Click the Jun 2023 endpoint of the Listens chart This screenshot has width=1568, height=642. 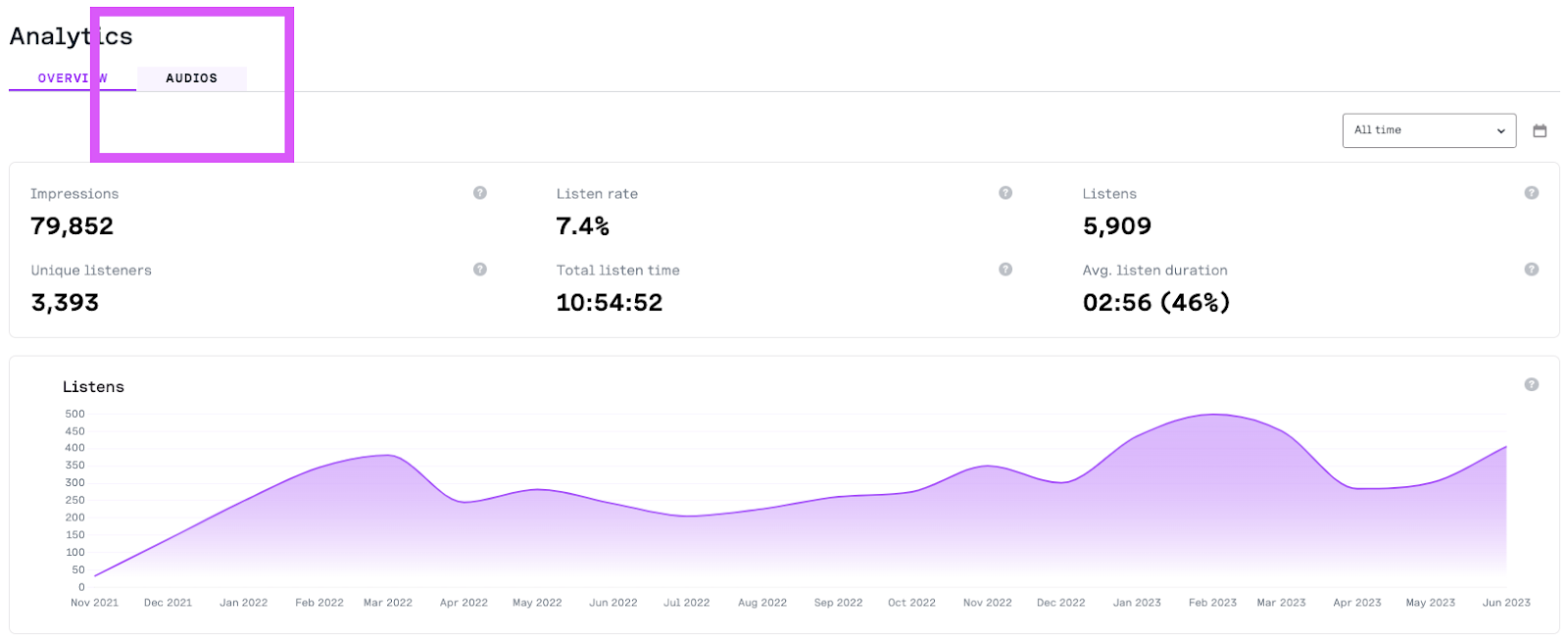coord(1506,447)
